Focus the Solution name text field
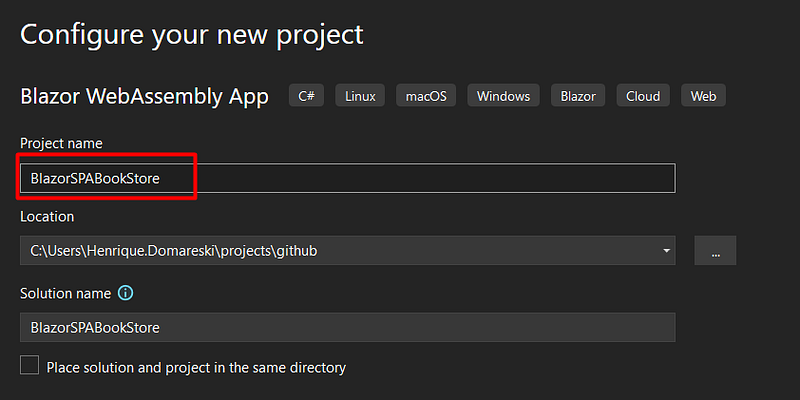 (x=347, y=327)
